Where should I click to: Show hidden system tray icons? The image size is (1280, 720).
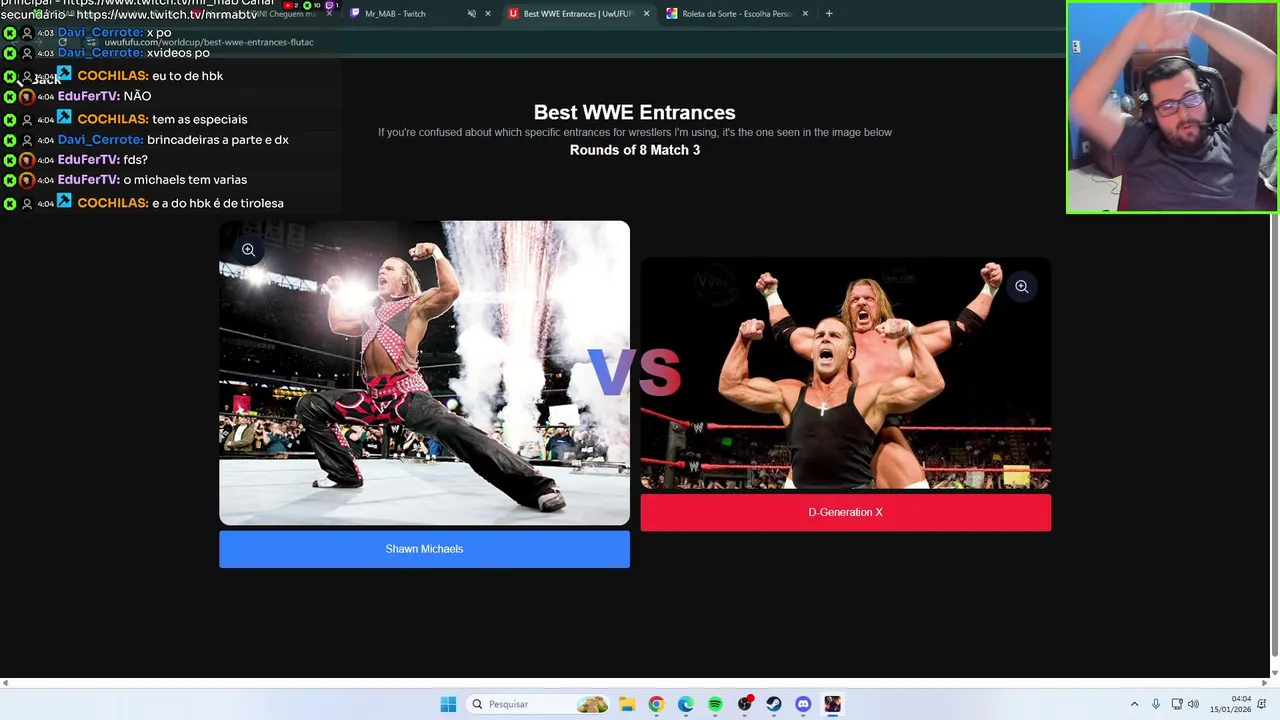click(1134, 704)
